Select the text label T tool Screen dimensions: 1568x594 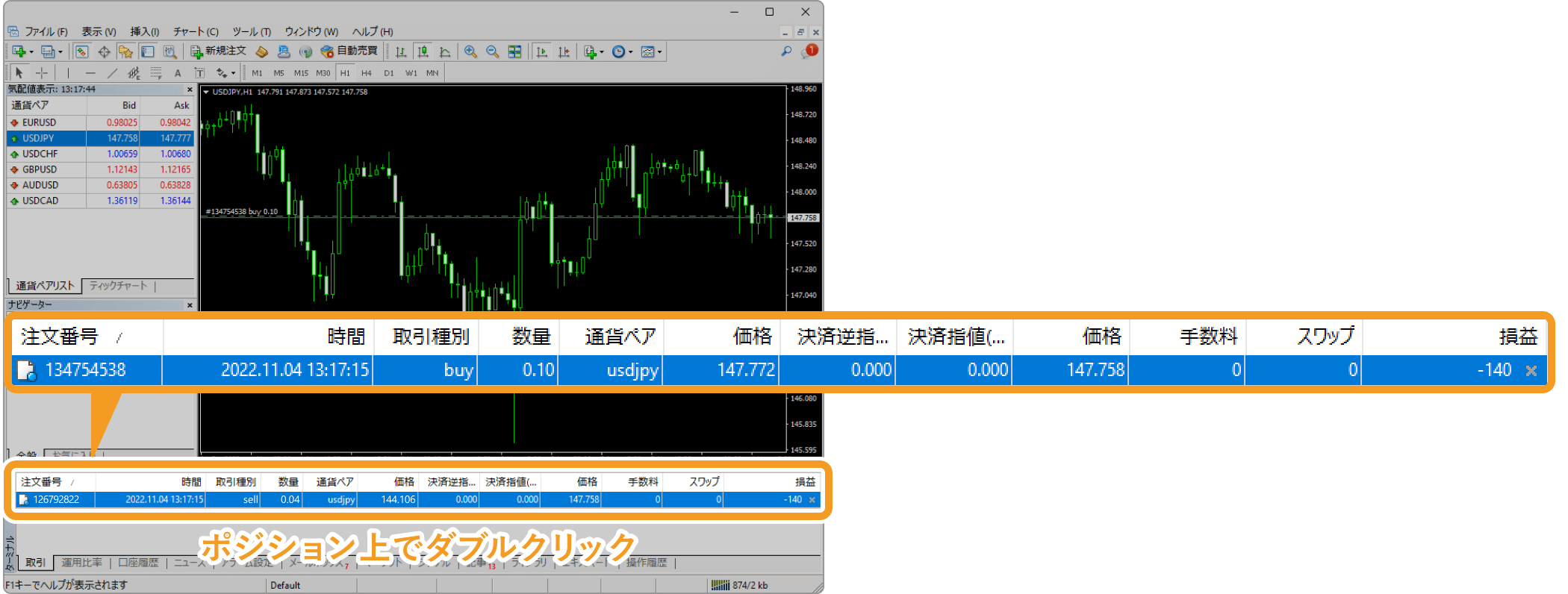199,72
